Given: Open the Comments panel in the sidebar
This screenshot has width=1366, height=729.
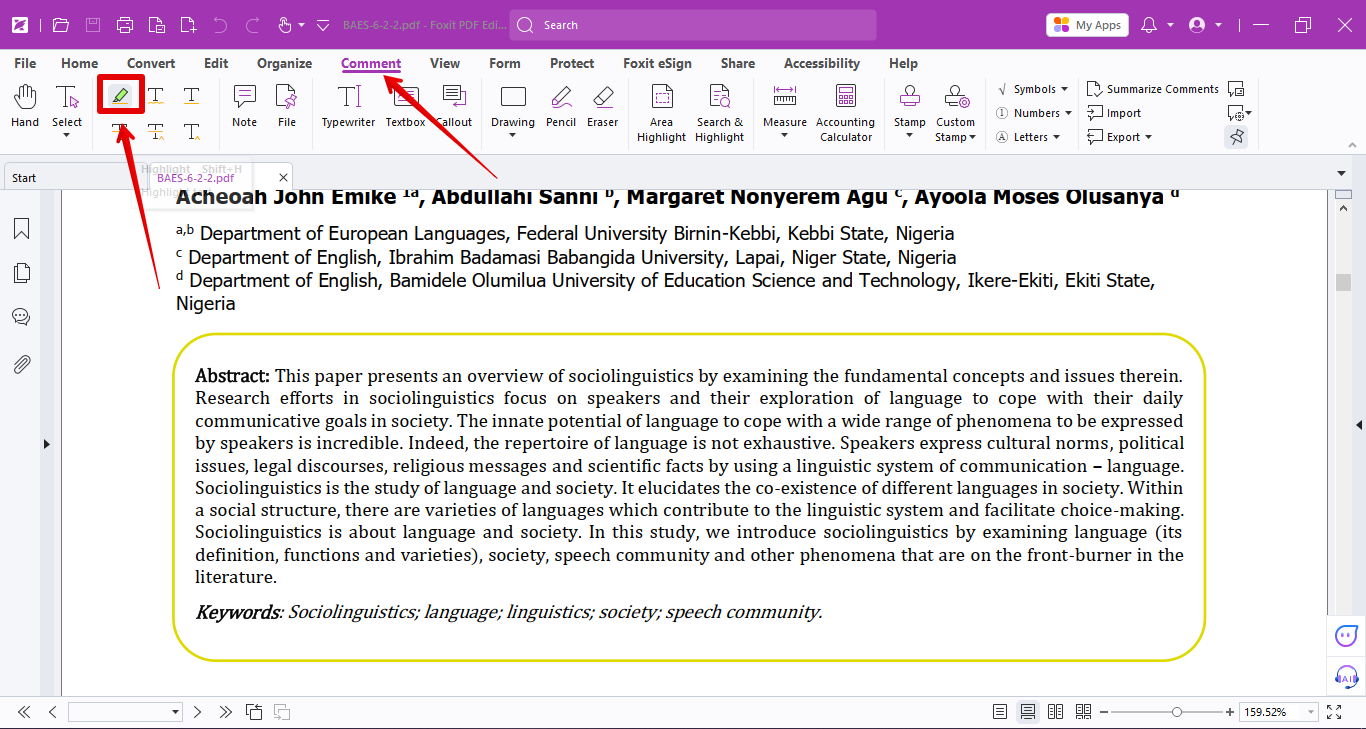Looking at the screenshot, I should 21,316.
